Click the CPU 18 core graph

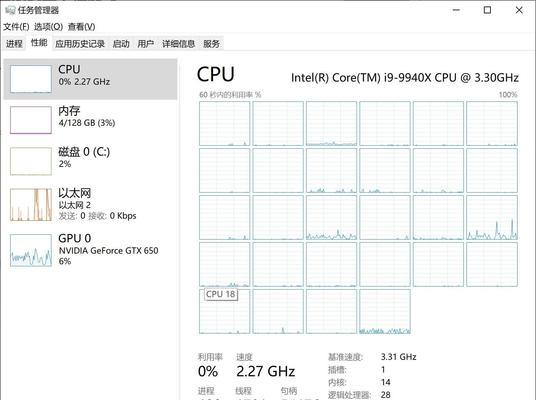click(x=225, y=311)
